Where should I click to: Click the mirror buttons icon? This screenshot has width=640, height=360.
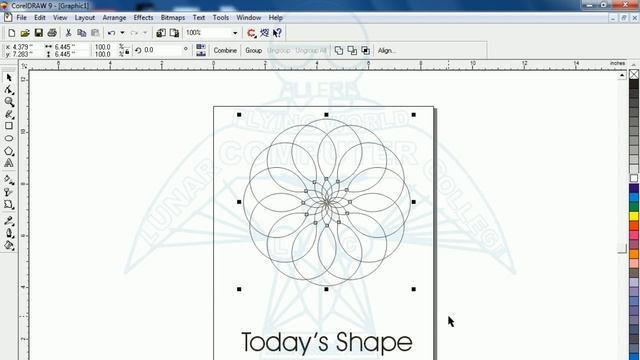(x=201, y=50)
